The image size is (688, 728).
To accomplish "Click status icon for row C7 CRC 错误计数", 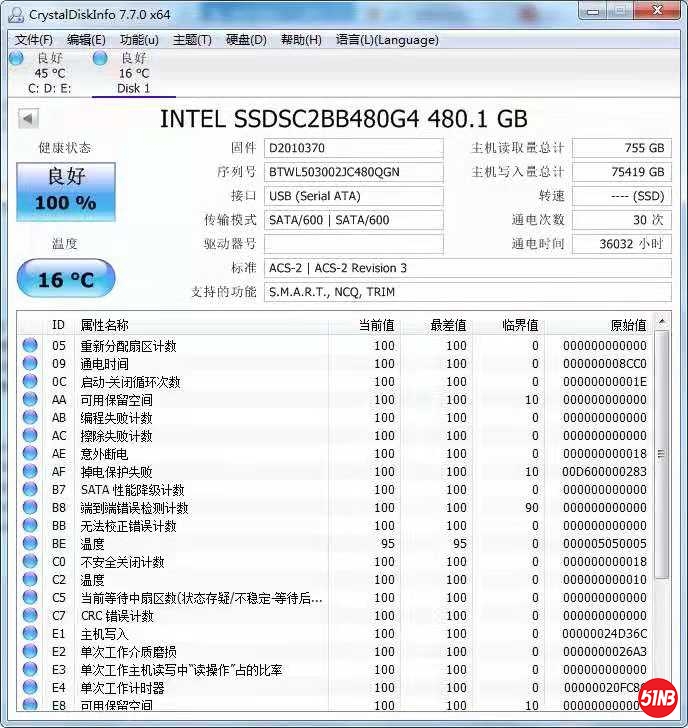I will pos(30,615).
